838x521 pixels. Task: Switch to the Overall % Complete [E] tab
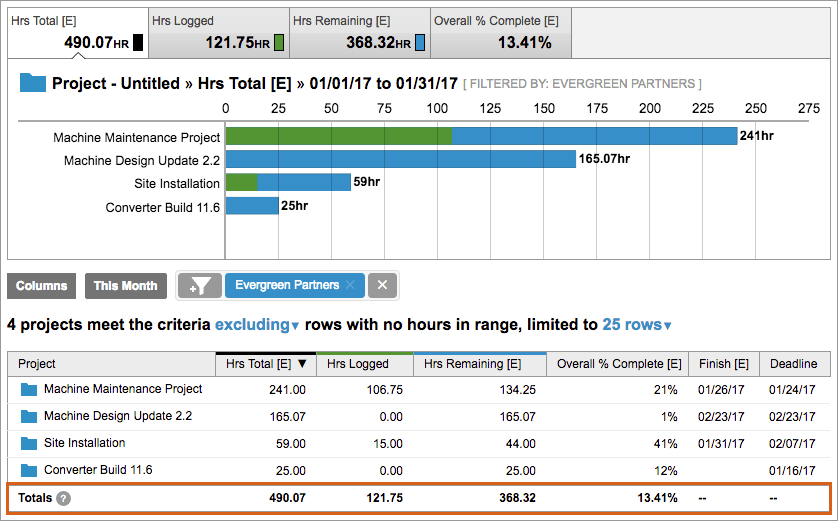point(501,33)
